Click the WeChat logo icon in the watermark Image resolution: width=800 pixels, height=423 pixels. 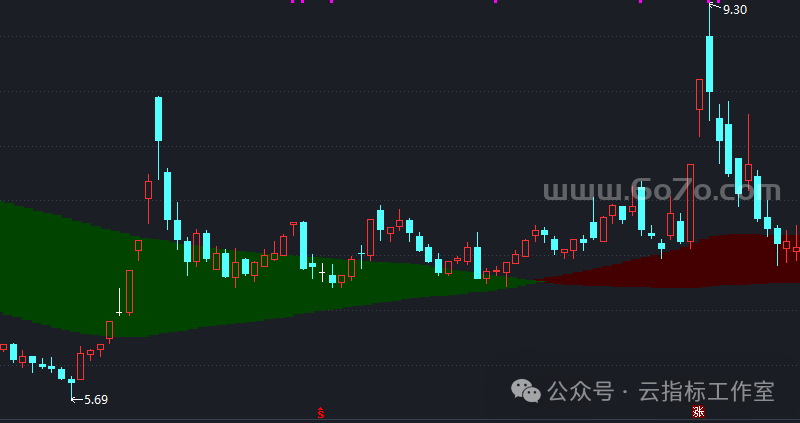[526, 391]
